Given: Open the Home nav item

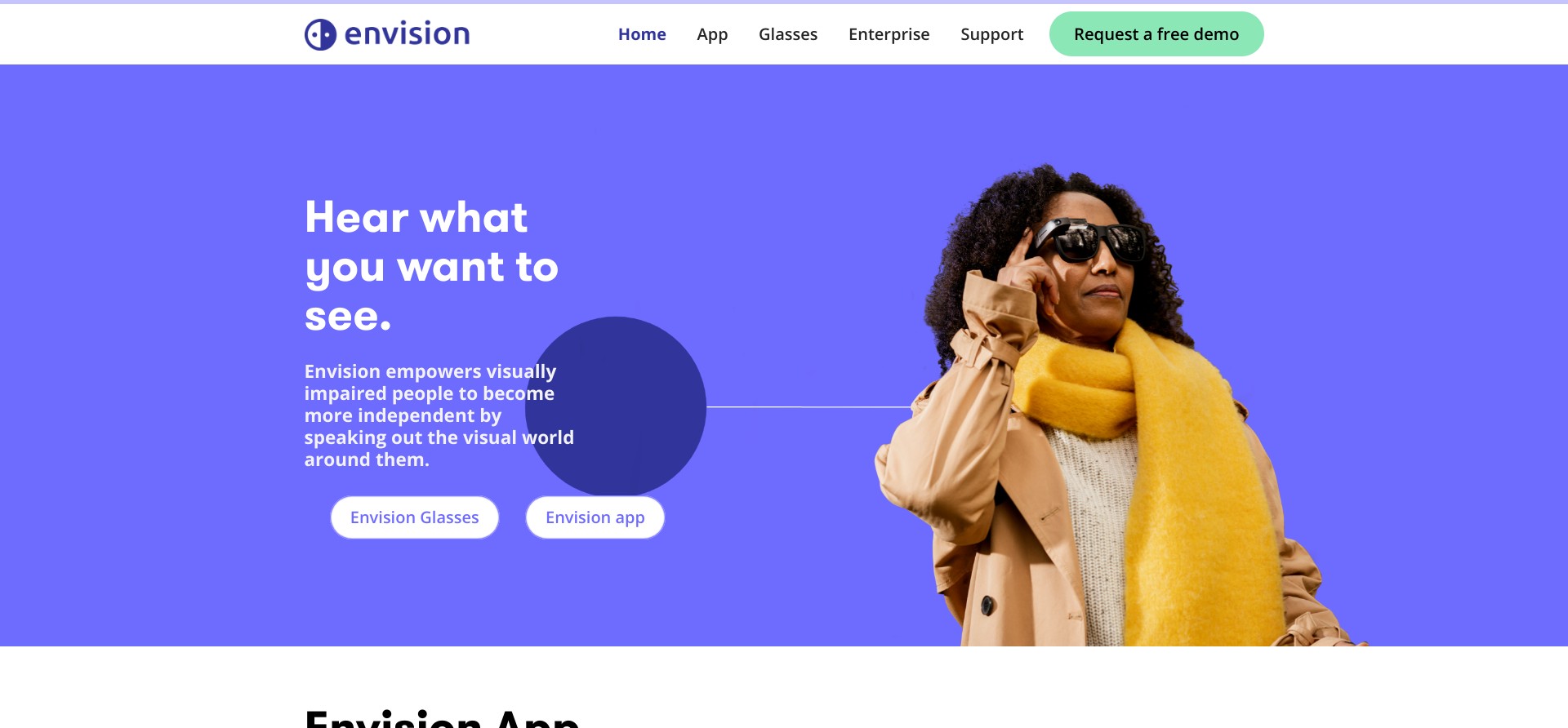Looking at the screenshot, I should pos(642,34).
